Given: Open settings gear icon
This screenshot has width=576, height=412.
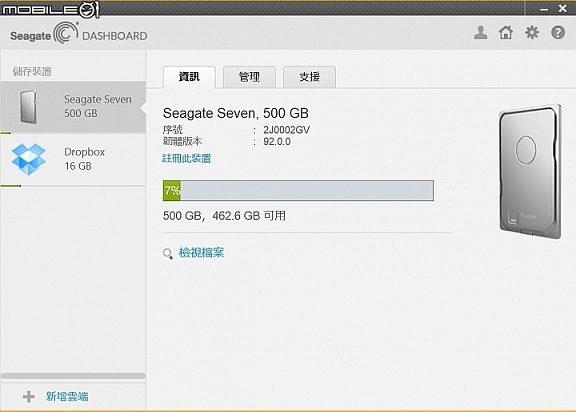Looking at the screenshot, I should (x=532, y=33).
